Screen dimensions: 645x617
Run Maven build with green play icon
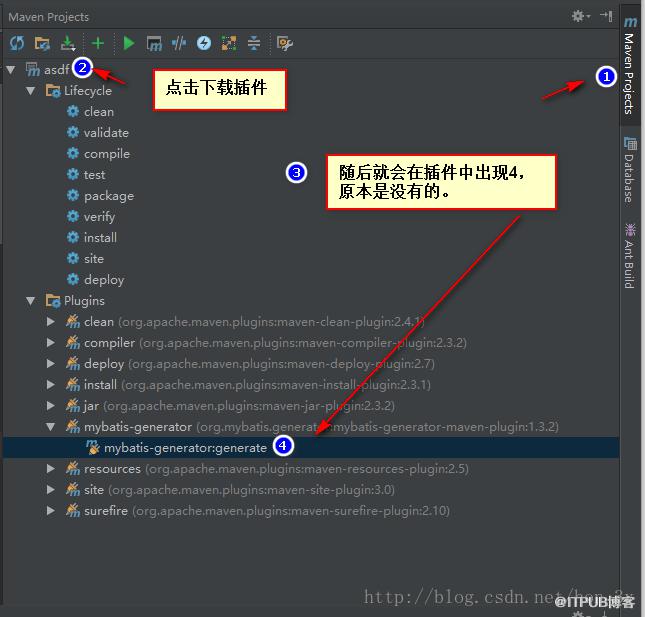coord(129,43)
